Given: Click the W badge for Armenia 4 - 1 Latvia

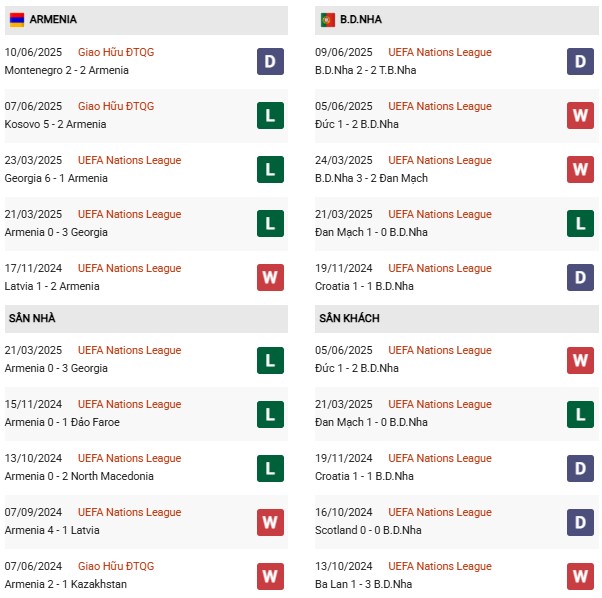Looking at the screenshot, I should 270,521.
